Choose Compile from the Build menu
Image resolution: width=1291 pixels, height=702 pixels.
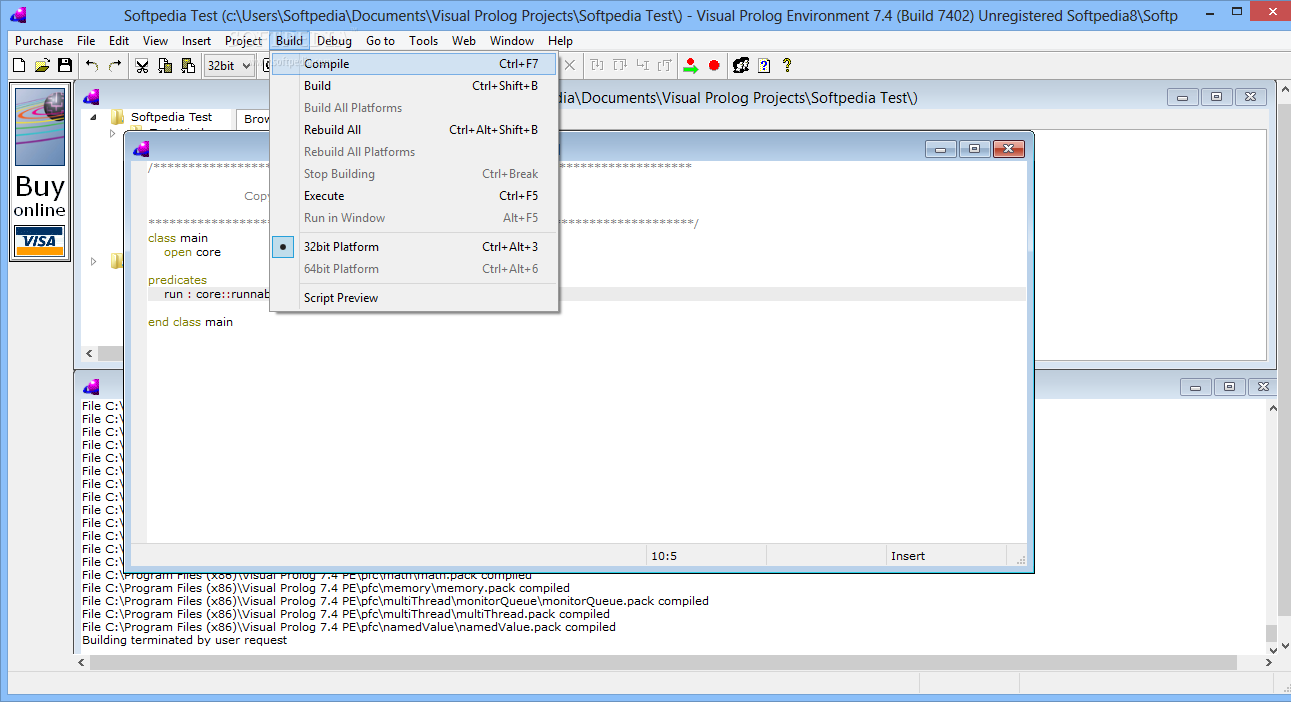(414, 64)
